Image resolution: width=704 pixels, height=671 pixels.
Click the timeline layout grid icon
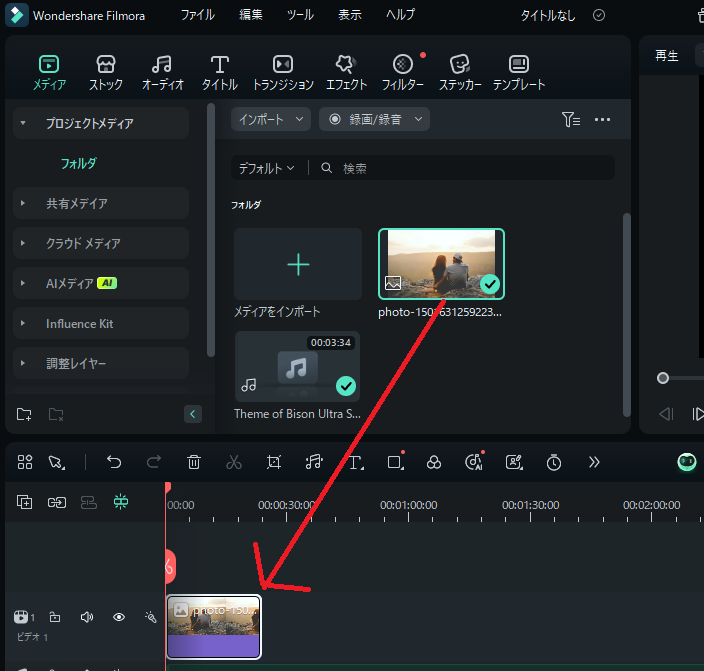25,462
